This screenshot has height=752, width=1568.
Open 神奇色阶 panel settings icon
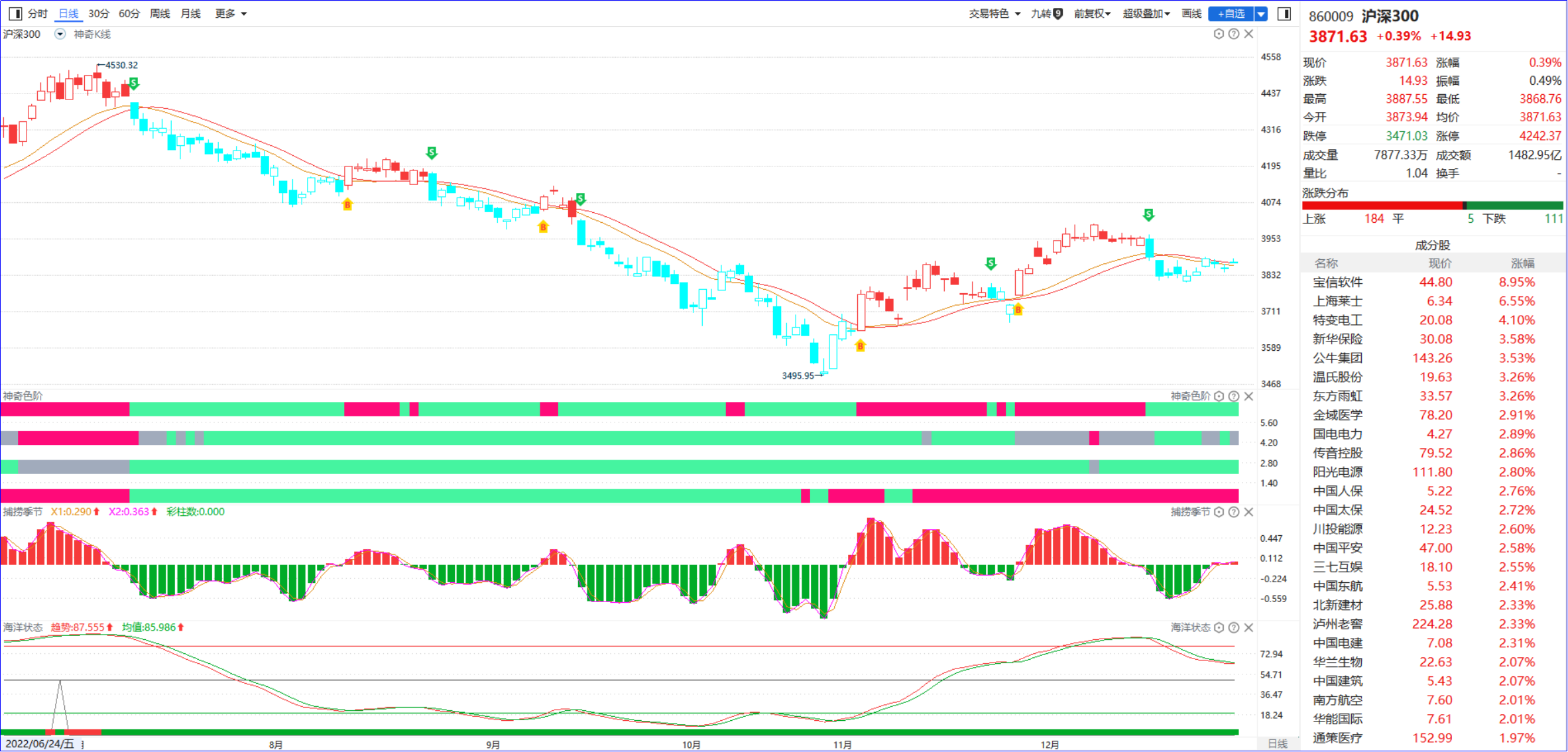click(1219, 396)
